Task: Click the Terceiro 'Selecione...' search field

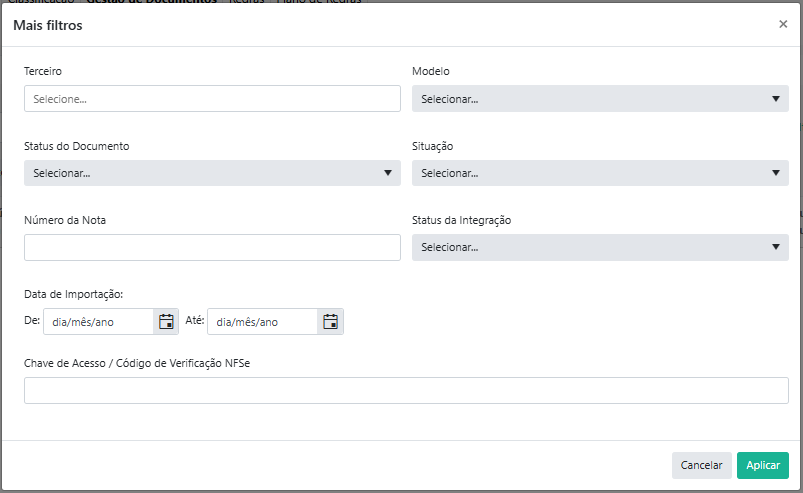Action: tap(212, 99)
